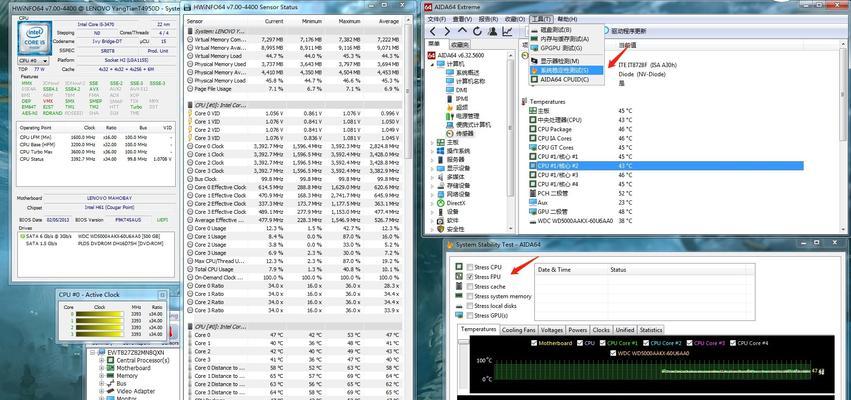The image size is (851, 400).
Task: Click the Stress FPU chip icon
Action: coord(459,276)
